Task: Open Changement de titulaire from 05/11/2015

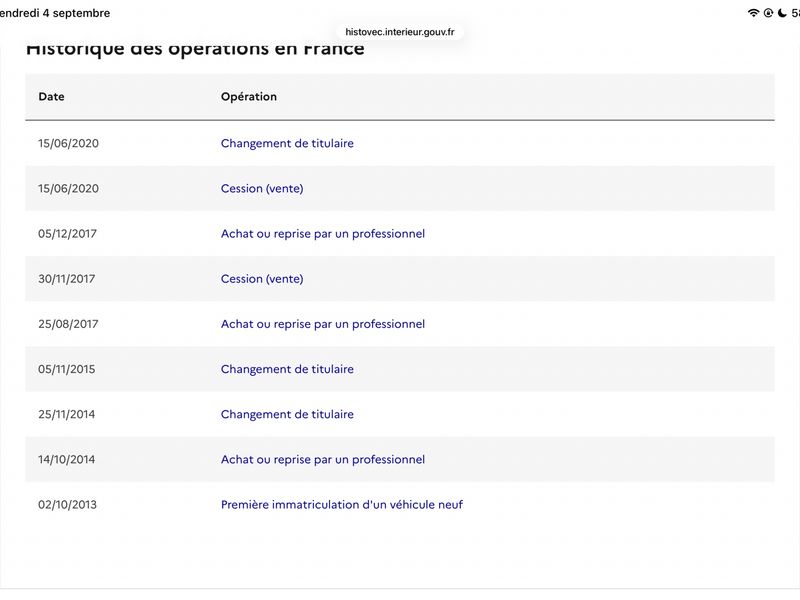Action: [287, 369]
